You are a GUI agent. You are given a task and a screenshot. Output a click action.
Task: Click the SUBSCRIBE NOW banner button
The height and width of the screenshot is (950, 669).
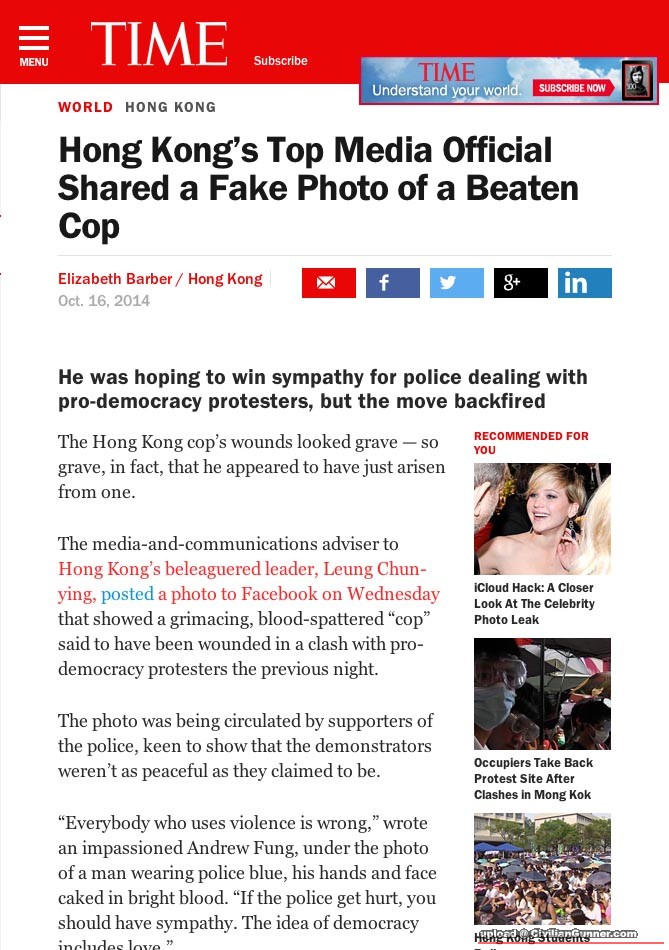573,88
